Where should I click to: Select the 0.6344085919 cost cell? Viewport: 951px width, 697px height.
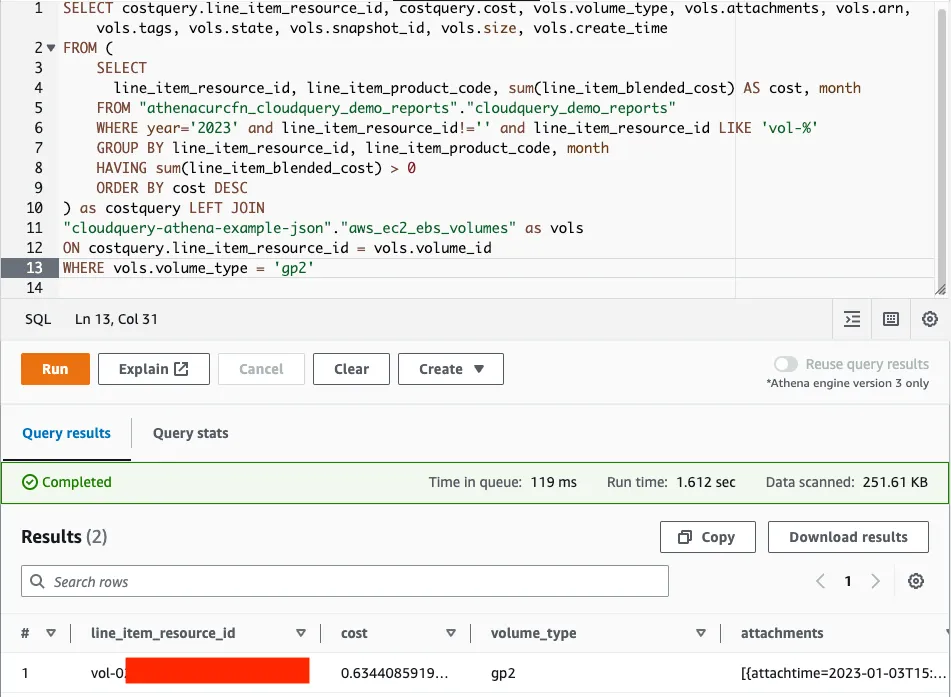pos(394,673)
